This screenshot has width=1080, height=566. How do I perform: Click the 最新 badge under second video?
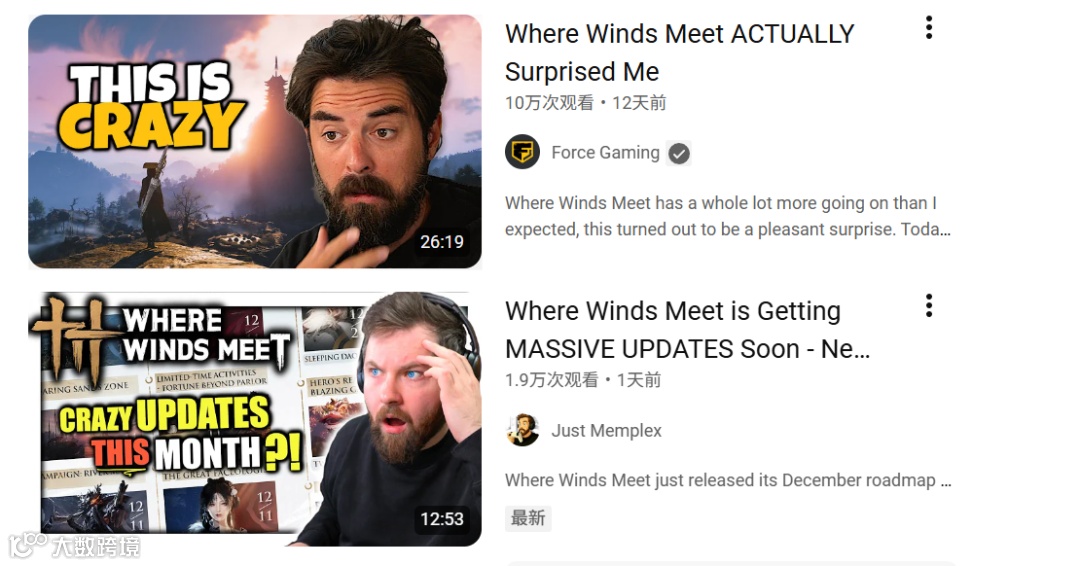[528, 518]
